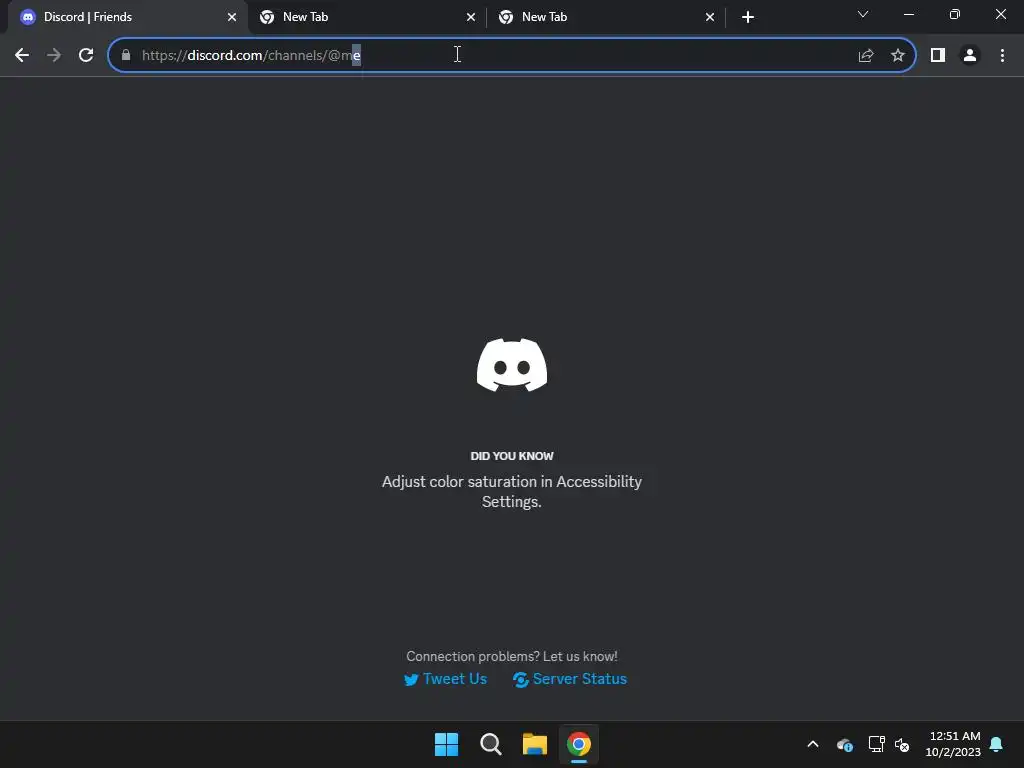Reload the Discord page

[x=86, y=56]
